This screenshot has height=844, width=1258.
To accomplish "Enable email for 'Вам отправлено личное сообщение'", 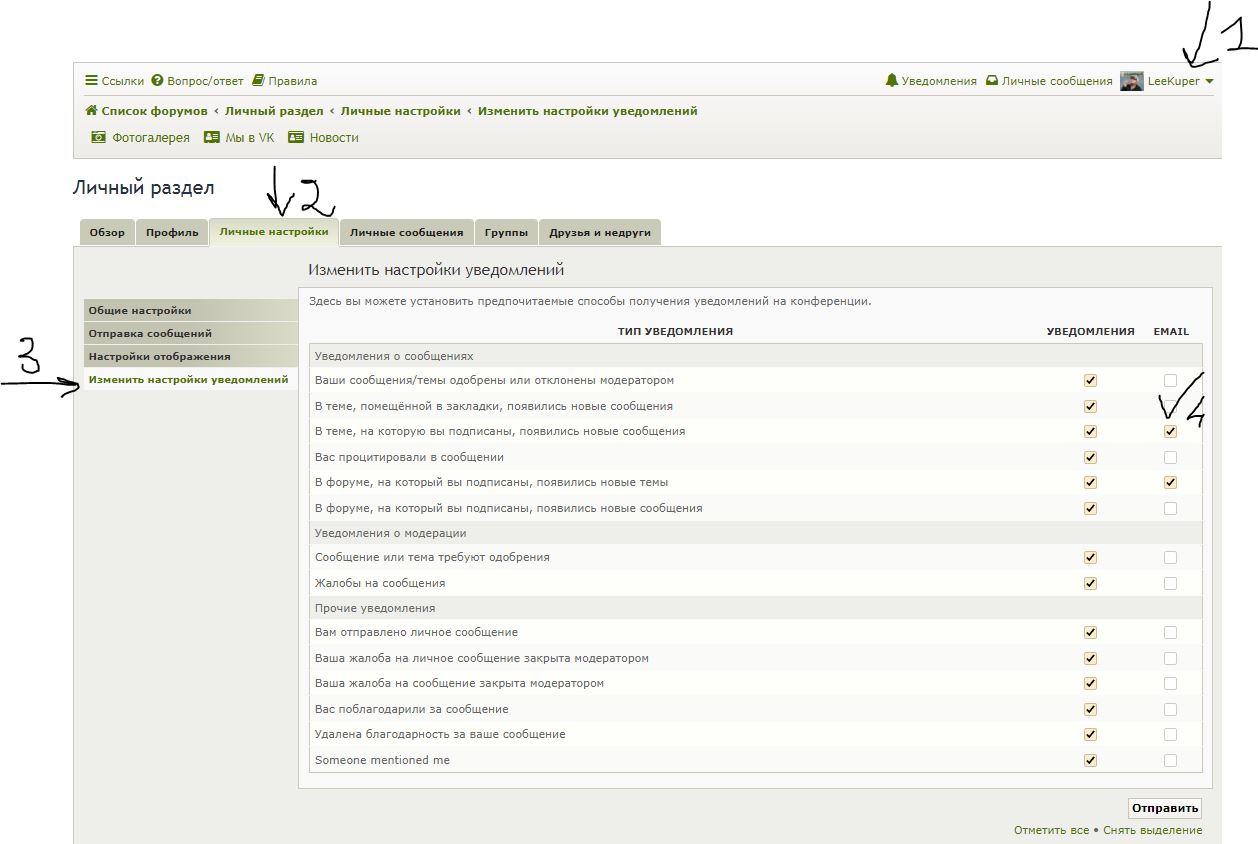I will tap(1170, 633).
